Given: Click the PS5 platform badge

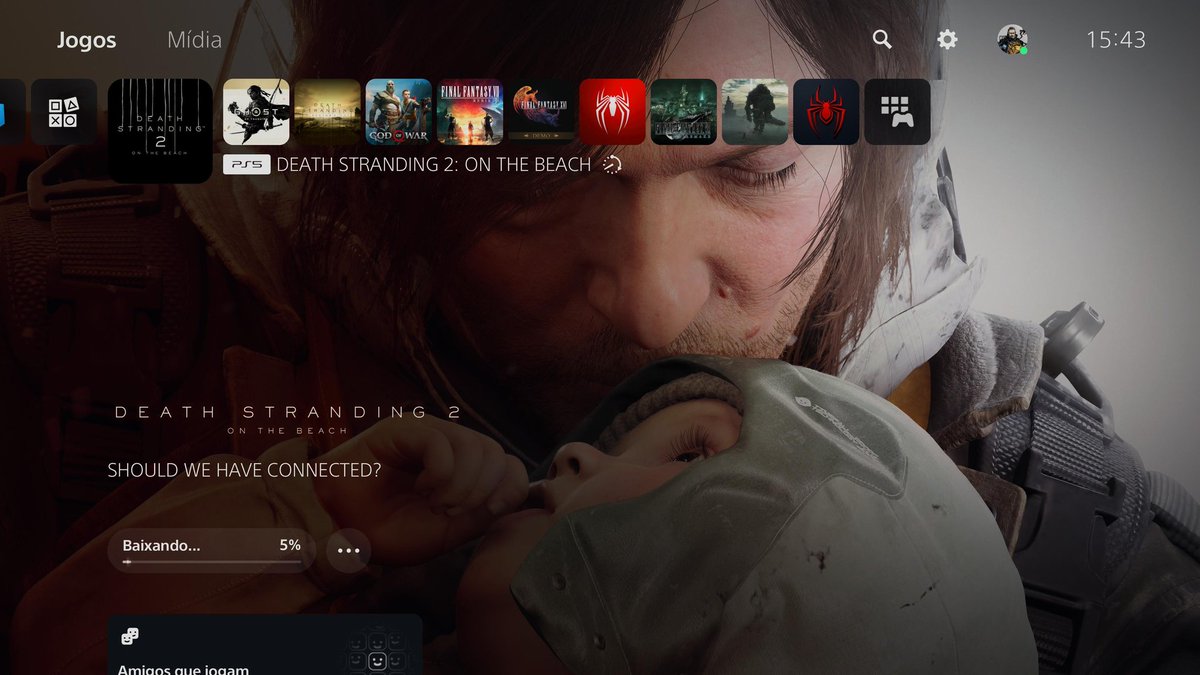Looking at the screenshot, I should tap(246, 164).
